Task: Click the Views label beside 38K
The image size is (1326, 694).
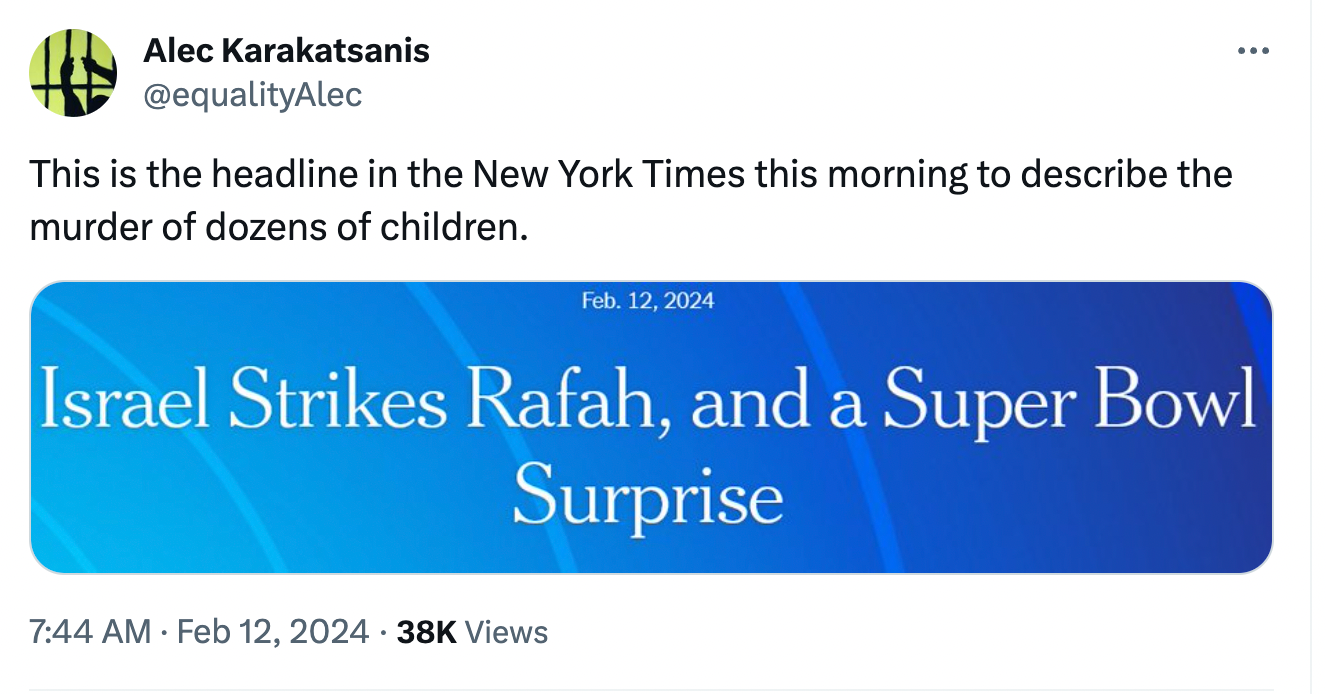Action: pos(506,631)
